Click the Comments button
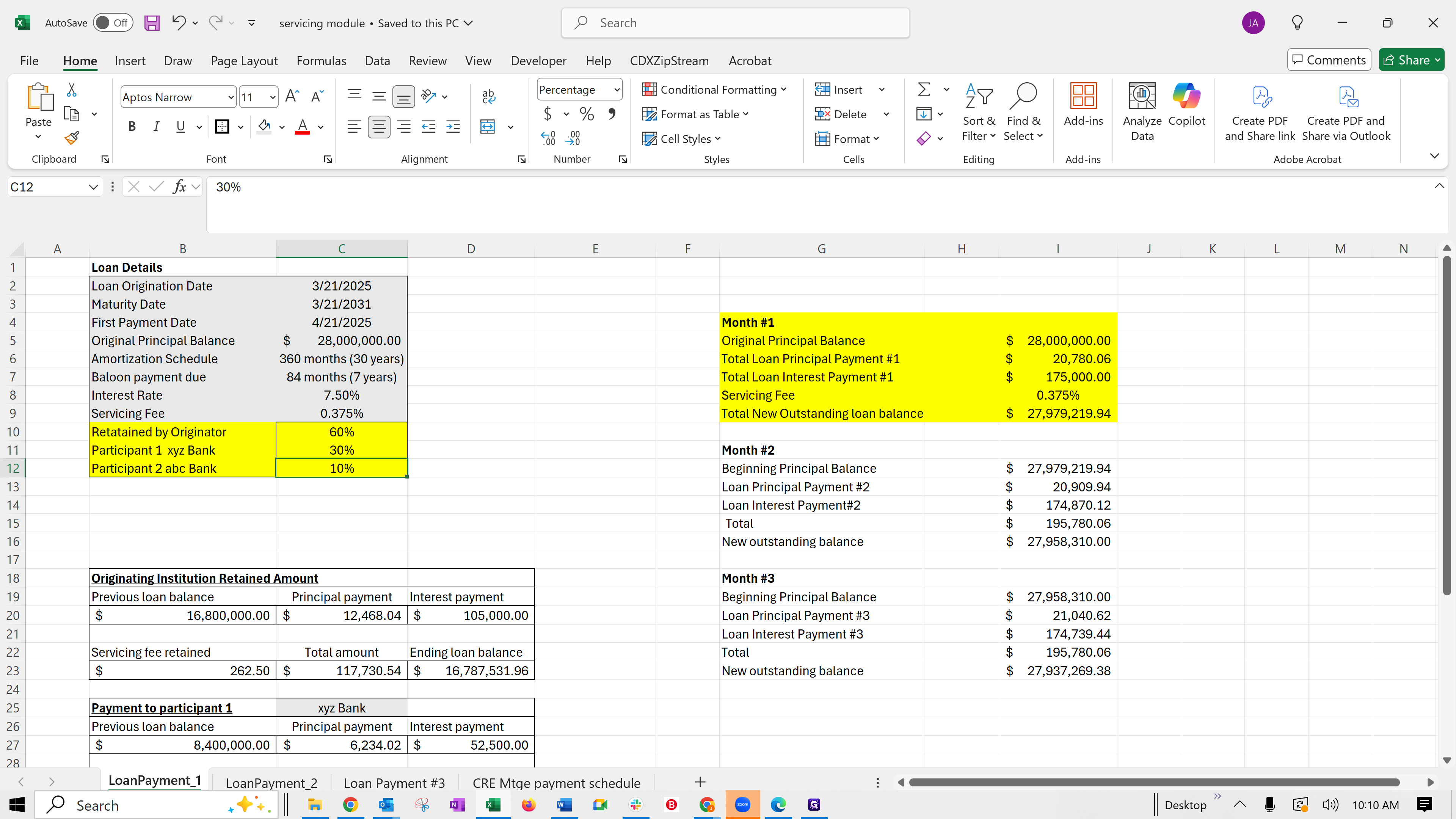The width and height of the screenshot is (1456, 819). point(1329,60)
